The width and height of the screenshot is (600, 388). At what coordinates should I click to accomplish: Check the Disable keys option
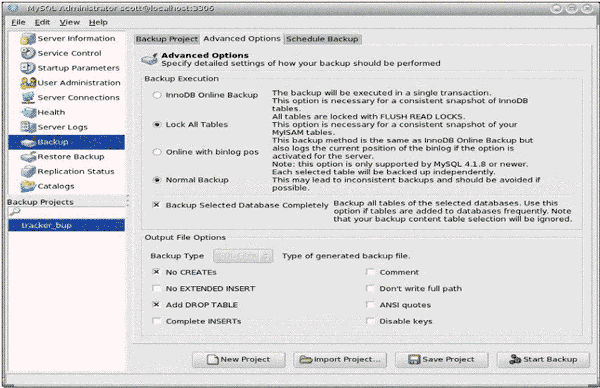[370, 321]
